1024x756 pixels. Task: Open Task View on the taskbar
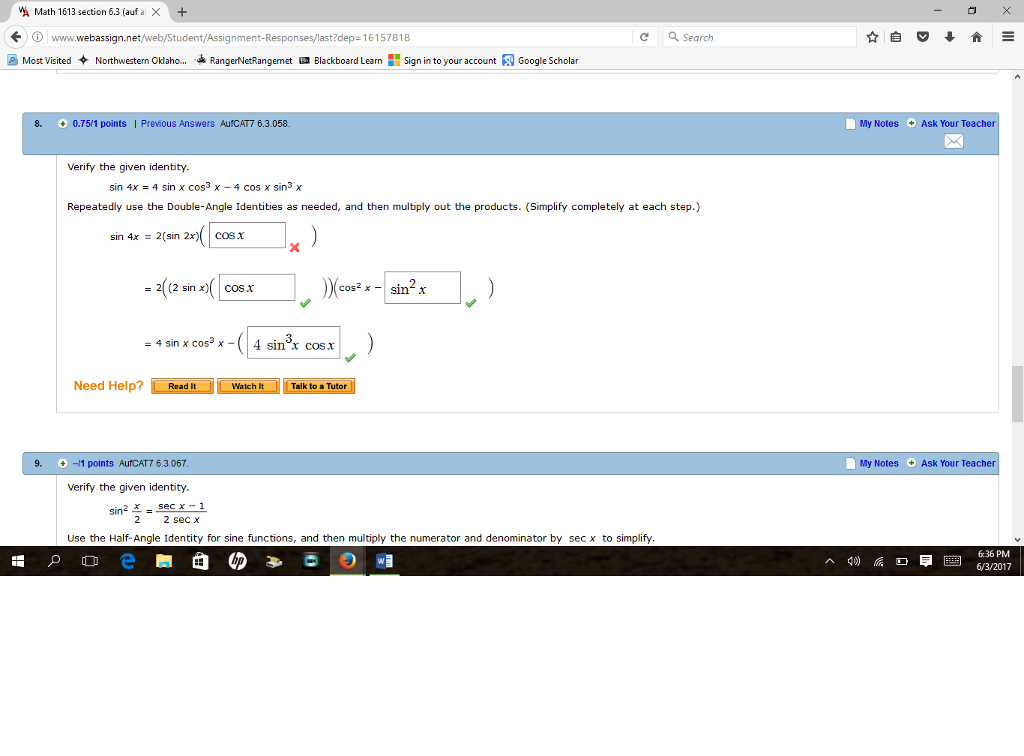click(x=90, y=561)
